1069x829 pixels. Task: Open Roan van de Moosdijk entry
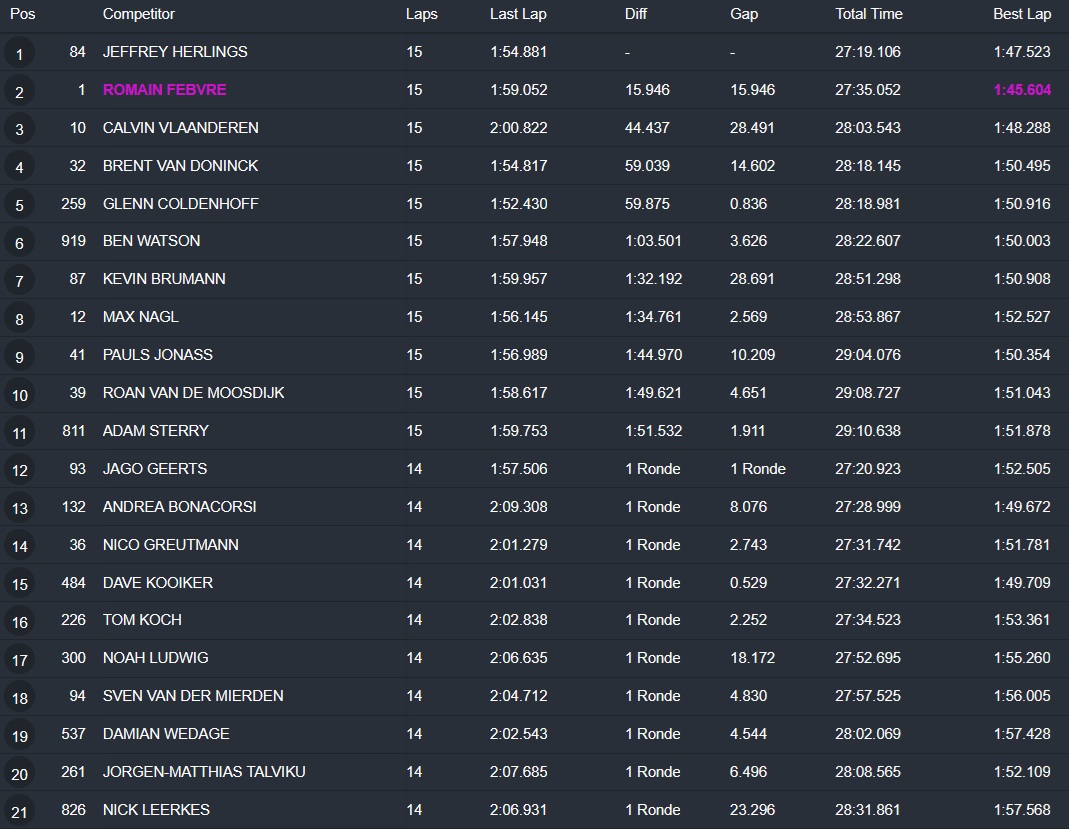[x=193, y=393]
